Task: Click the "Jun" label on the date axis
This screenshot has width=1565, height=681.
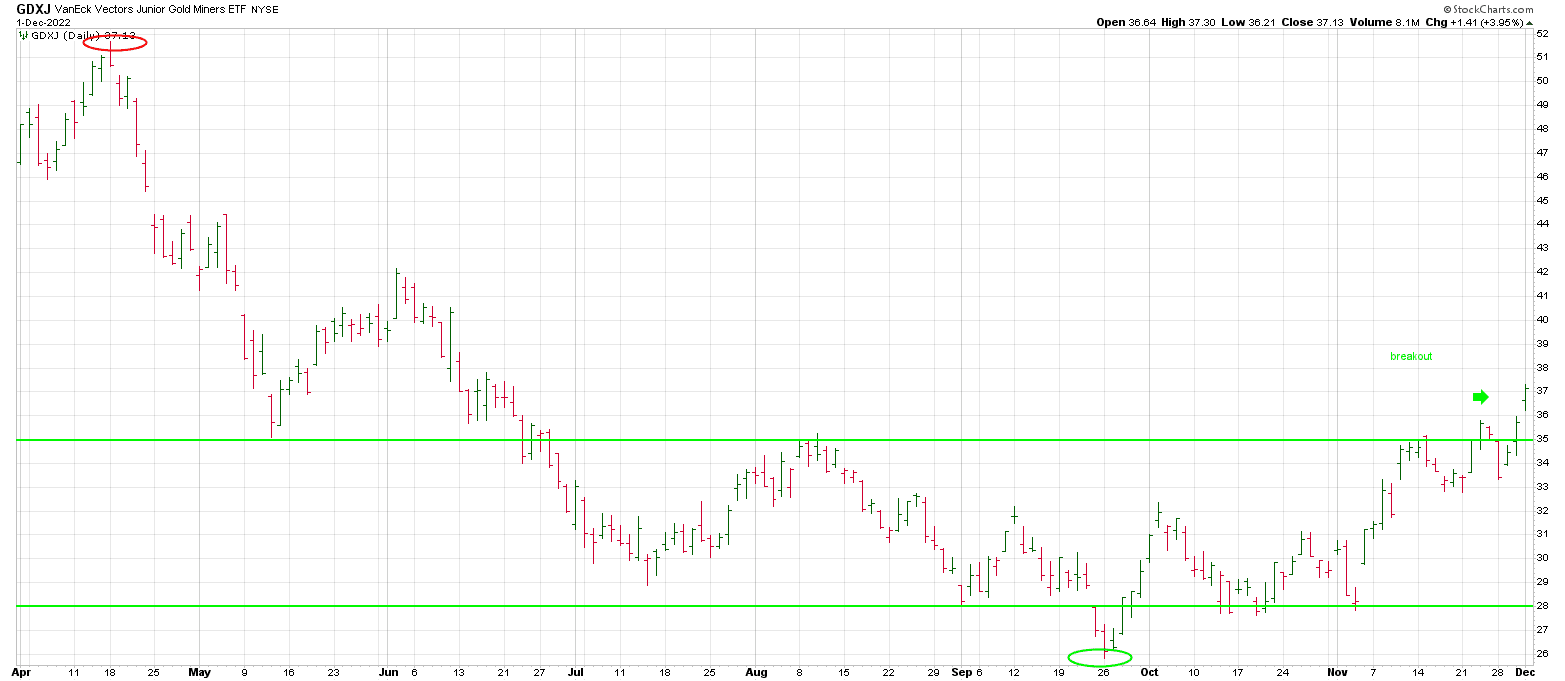Action: (x=387, y=672)
